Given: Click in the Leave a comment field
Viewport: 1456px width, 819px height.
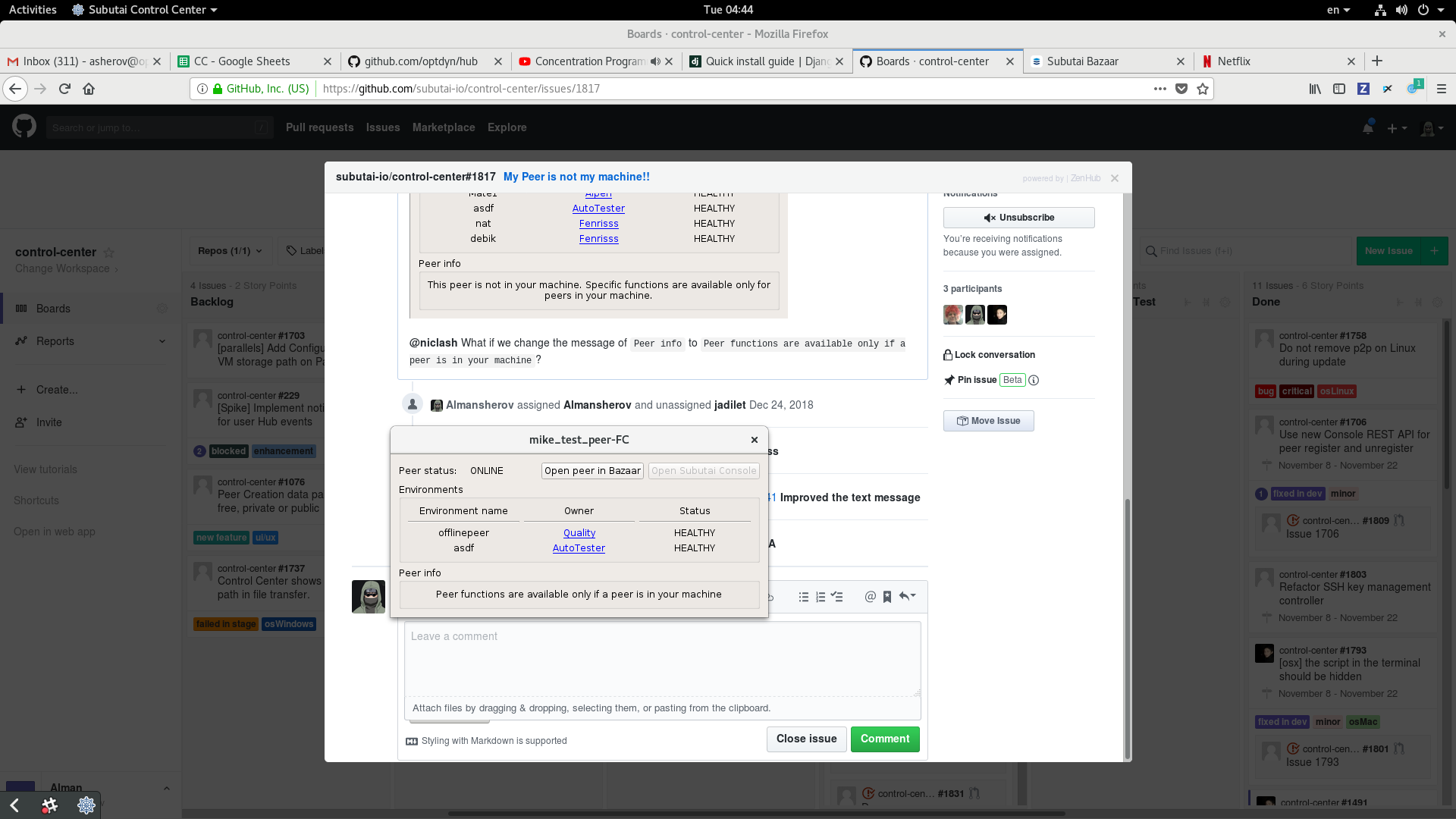Looking at the screenshot, I should [x=661, y=658].
